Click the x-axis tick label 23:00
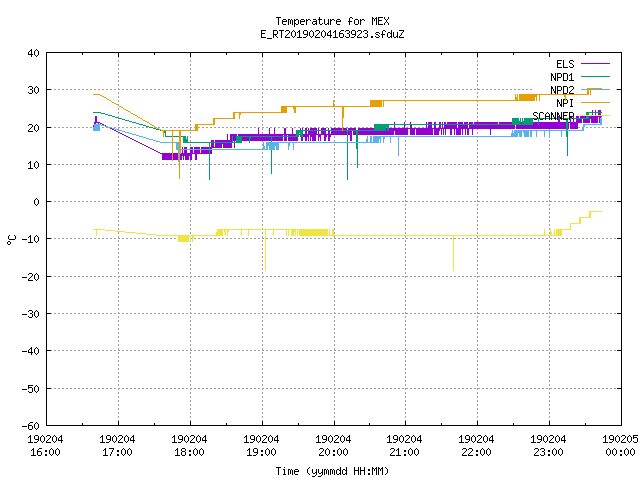The image size is (640, 480). 548,452
